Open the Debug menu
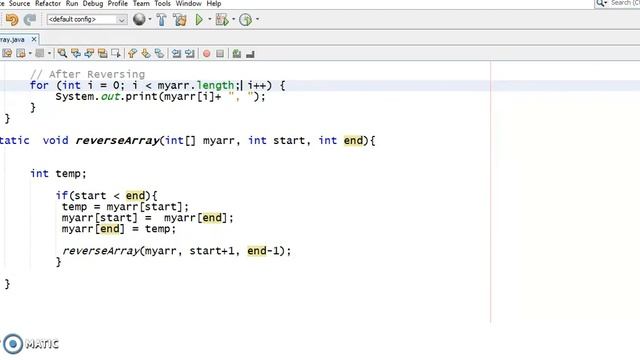Viewport: 640px width, 360px height. coord(93,4)
